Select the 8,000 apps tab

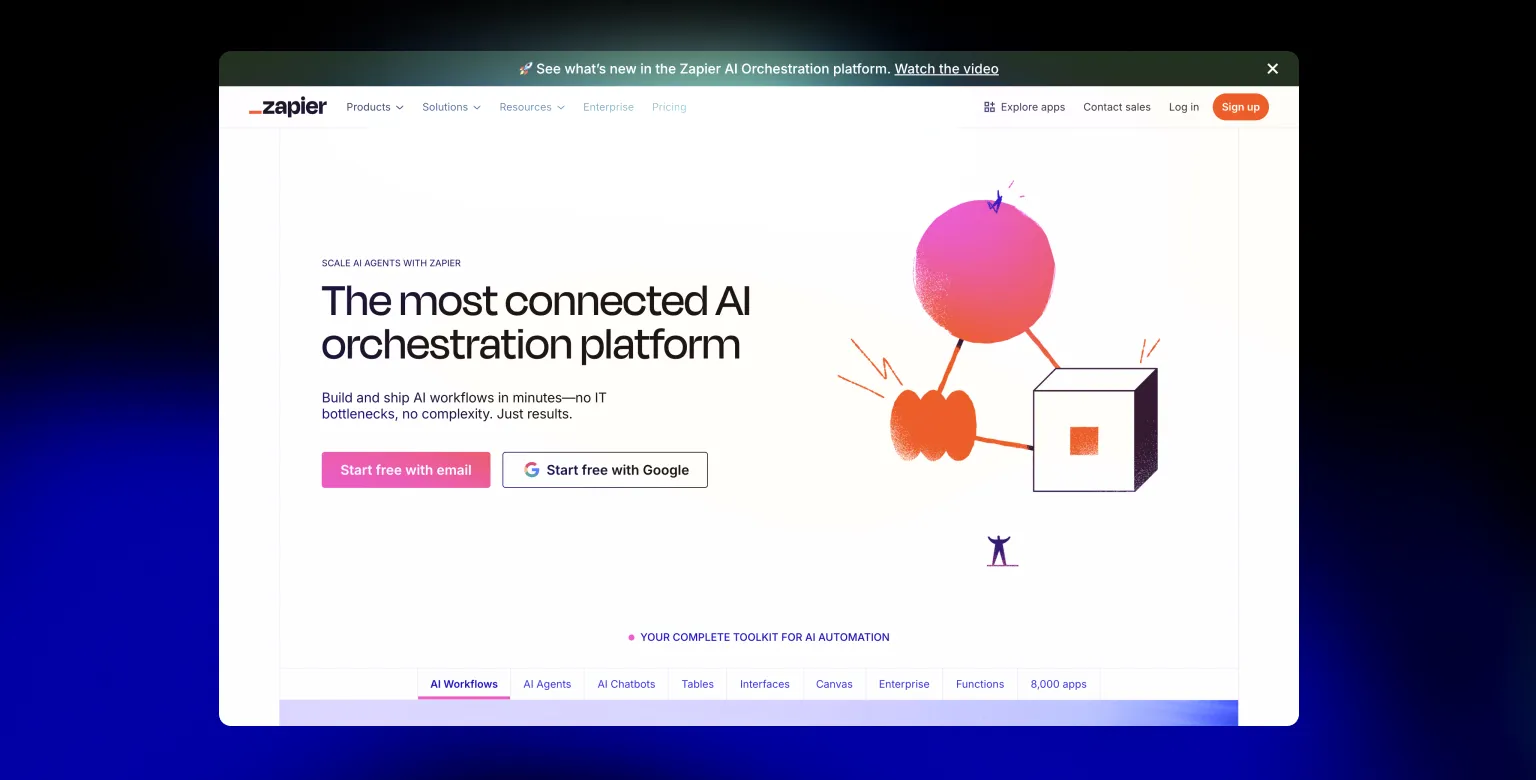click(x=1059, y=684)
